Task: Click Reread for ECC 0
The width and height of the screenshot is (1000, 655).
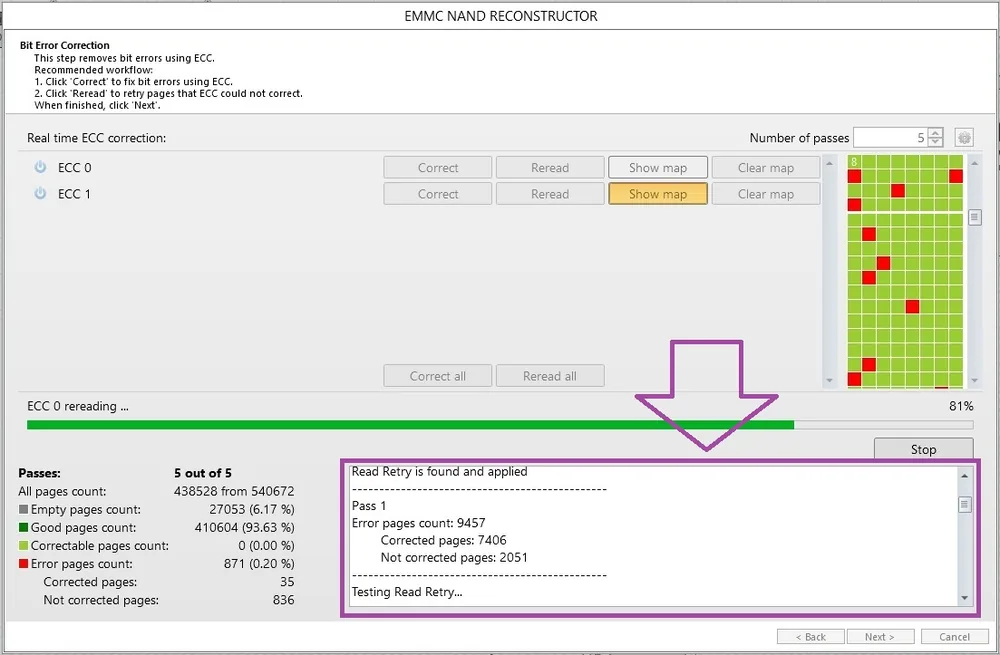Action: click(x=550, y=168)
